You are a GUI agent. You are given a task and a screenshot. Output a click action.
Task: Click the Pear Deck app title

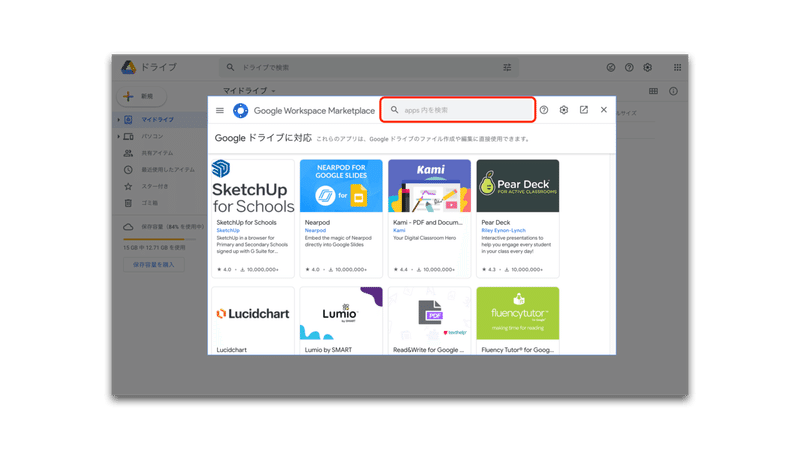pyautogui.click(x=495, y=222)
